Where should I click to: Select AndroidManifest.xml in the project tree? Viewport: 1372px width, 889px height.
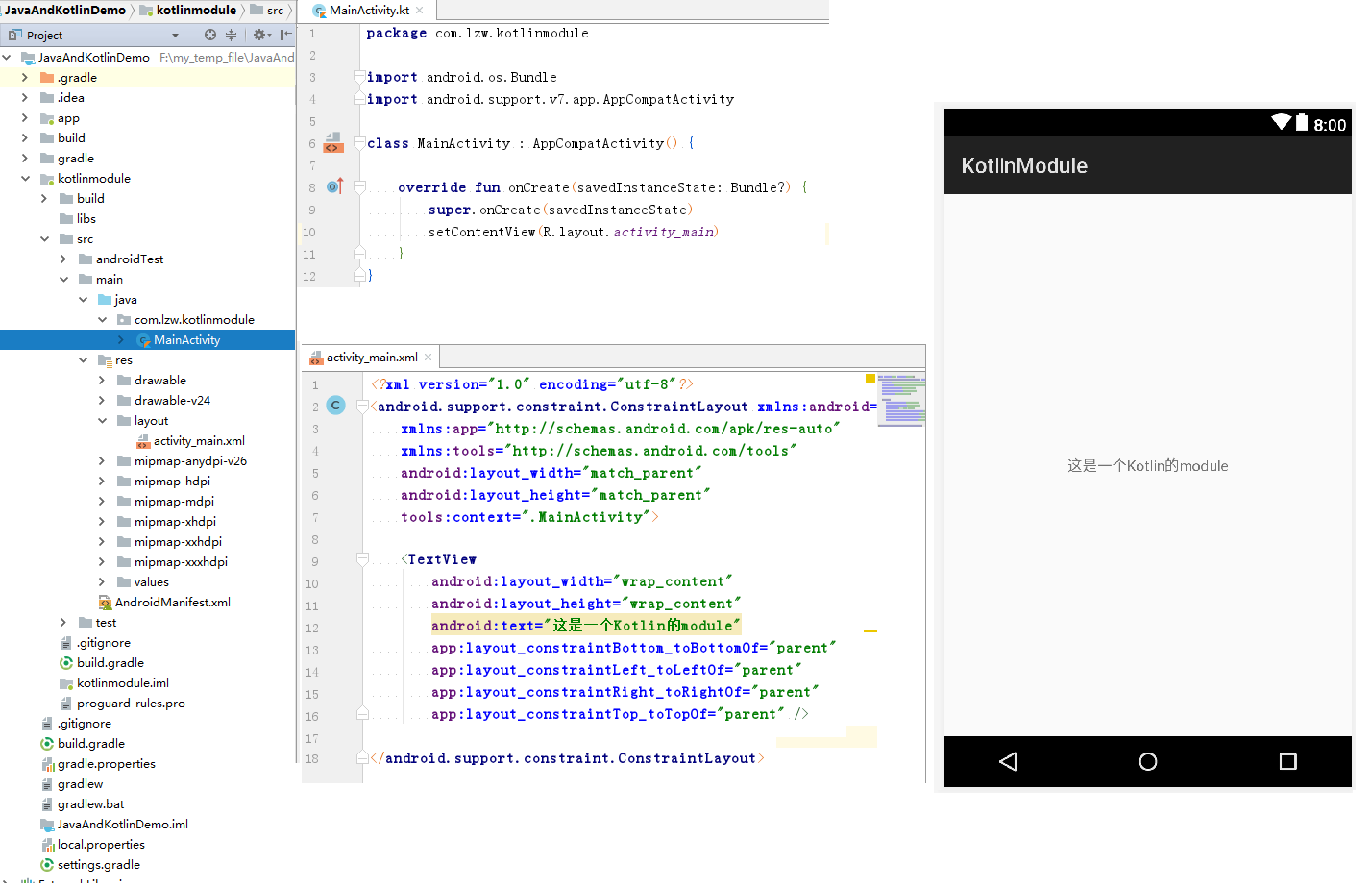point(172,603)
